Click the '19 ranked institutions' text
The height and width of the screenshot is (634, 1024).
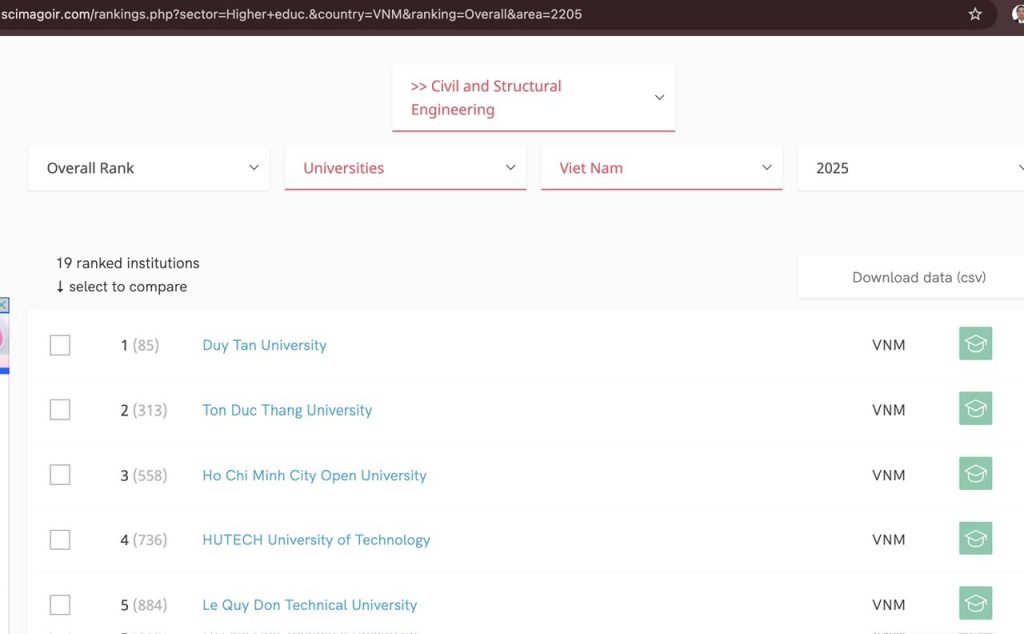(x=128, y=263)
